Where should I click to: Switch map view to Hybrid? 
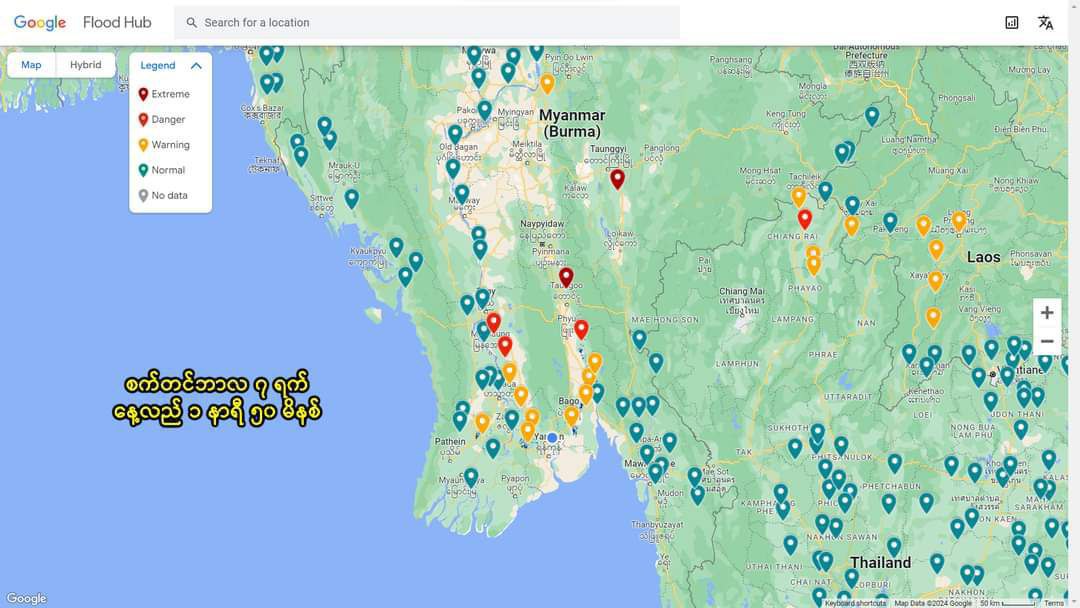(85, 65)
